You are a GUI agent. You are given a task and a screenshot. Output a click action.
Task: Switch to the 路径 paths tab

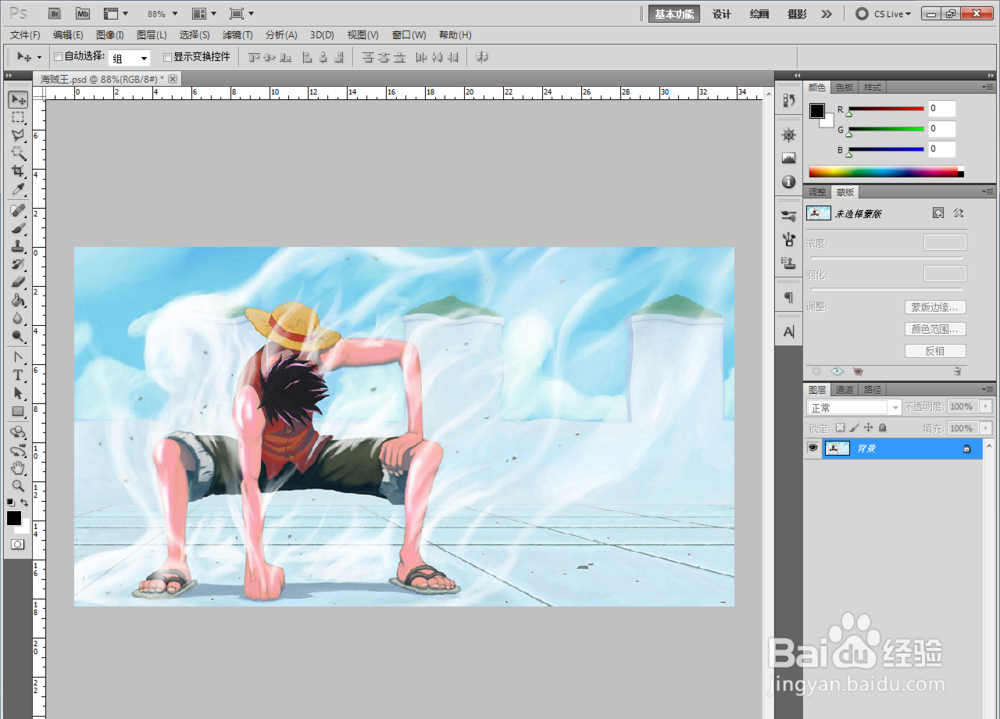pos(872,390)
